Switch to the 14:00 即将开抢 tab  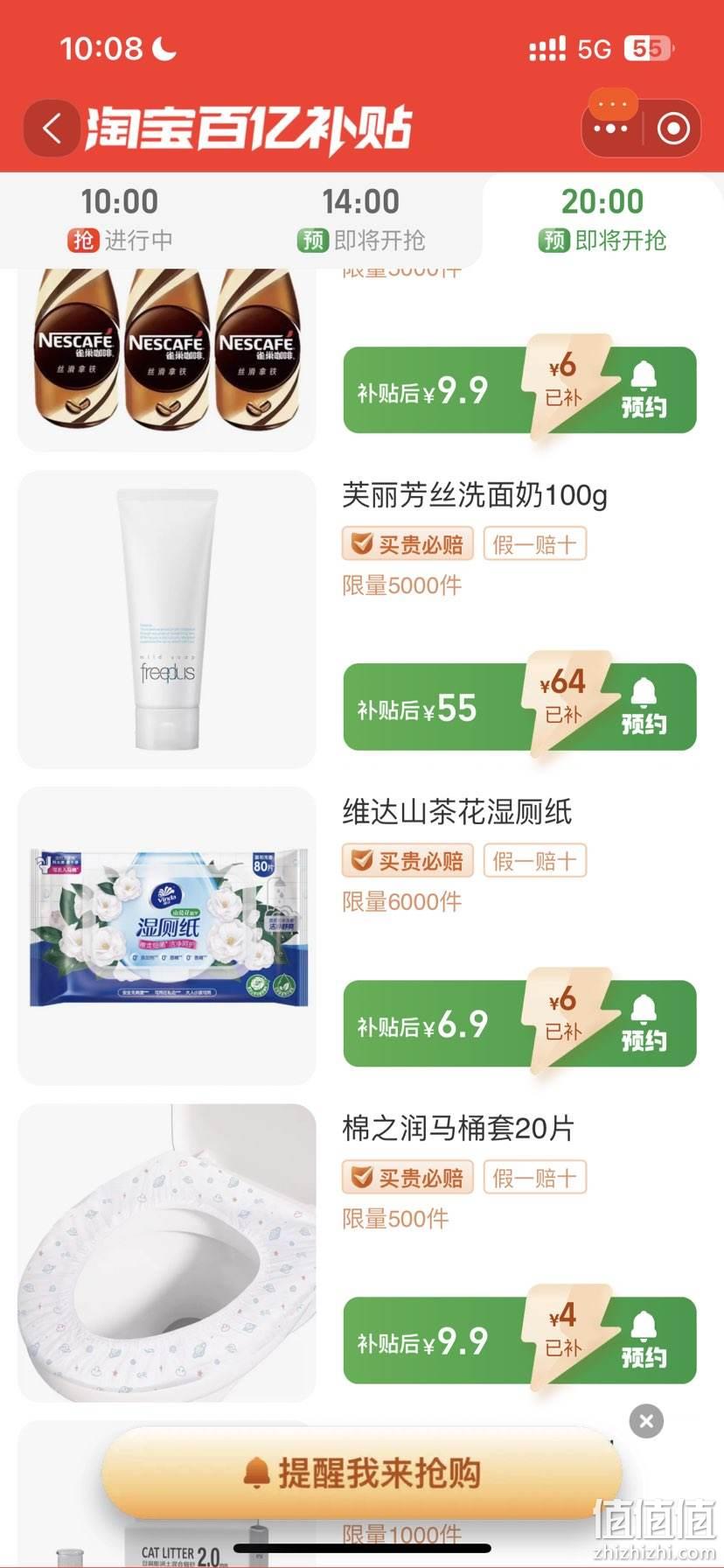coord(361,219)
